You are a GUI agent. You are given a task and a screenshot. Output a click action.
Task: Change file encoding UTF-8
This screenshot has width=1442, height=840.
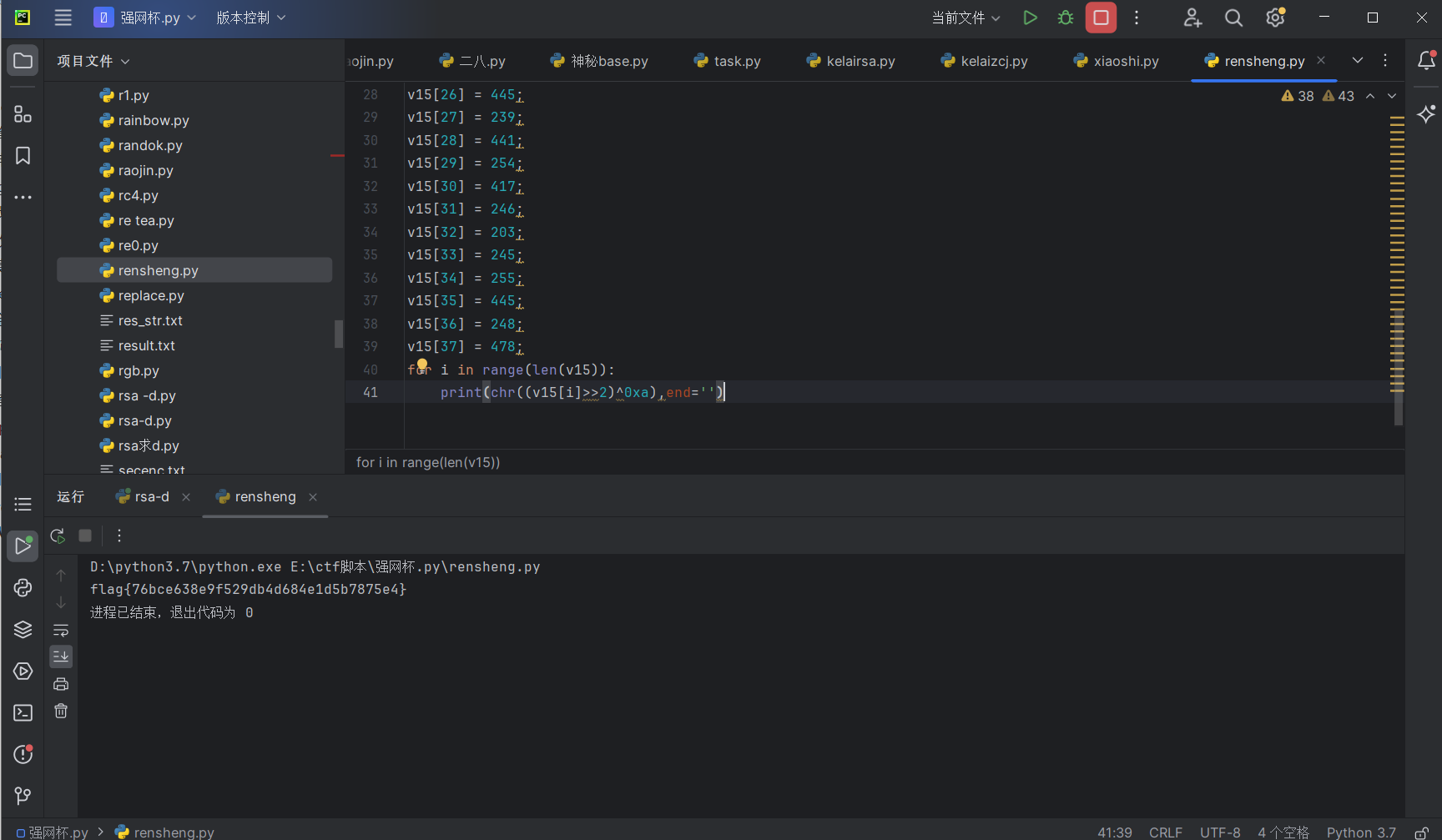1220,832
